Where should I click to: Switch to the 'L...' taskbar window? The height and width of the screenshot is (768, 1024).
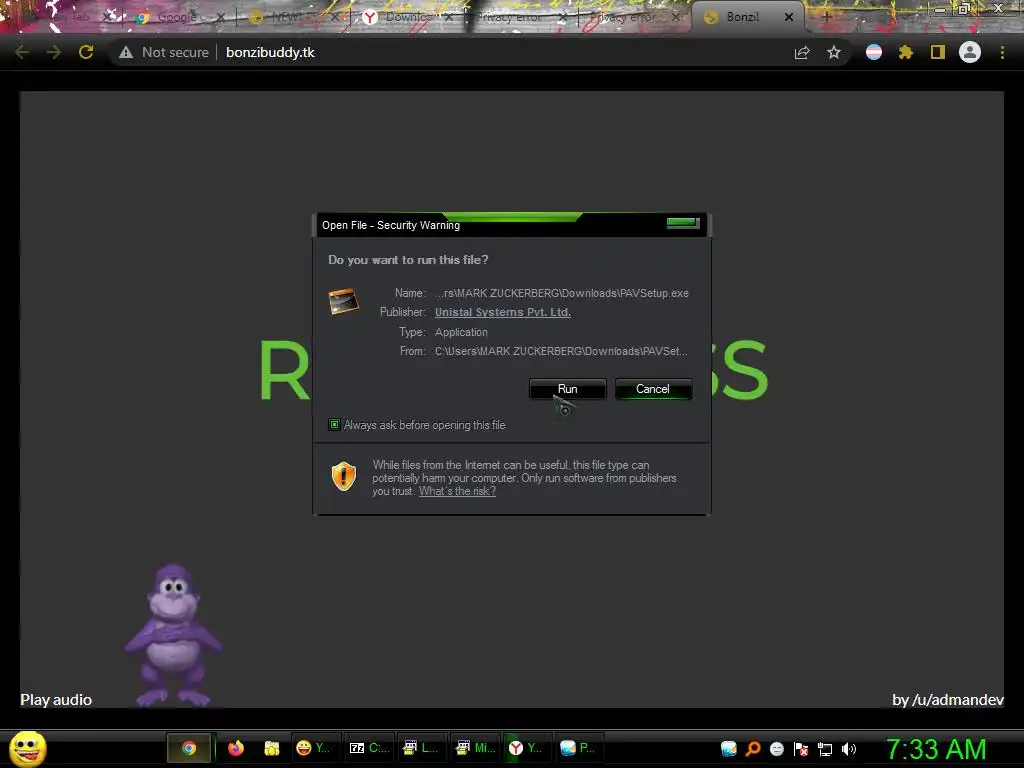(x=421, y=748)
